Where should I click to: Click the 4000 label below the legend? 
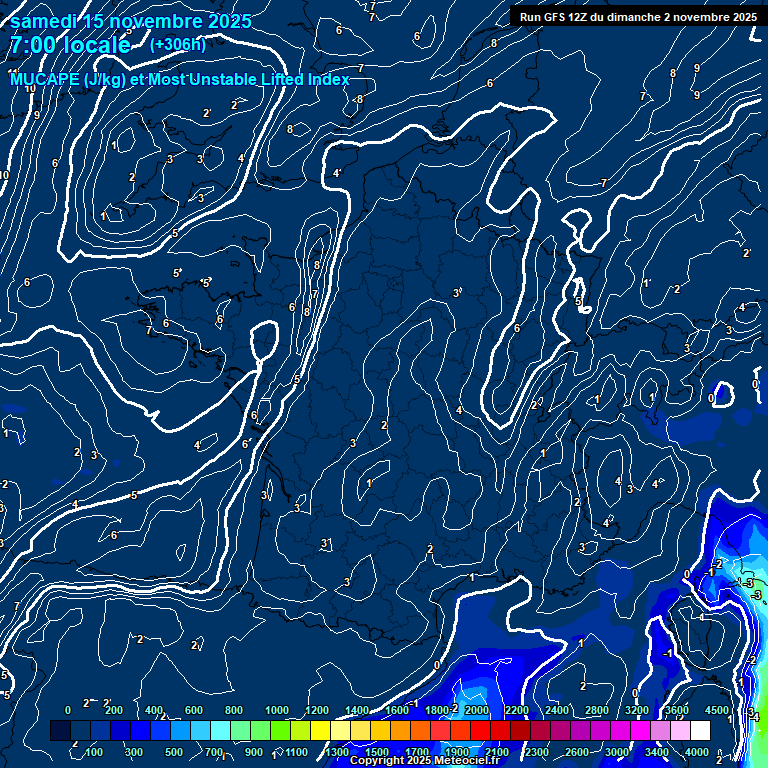(696, 752)
